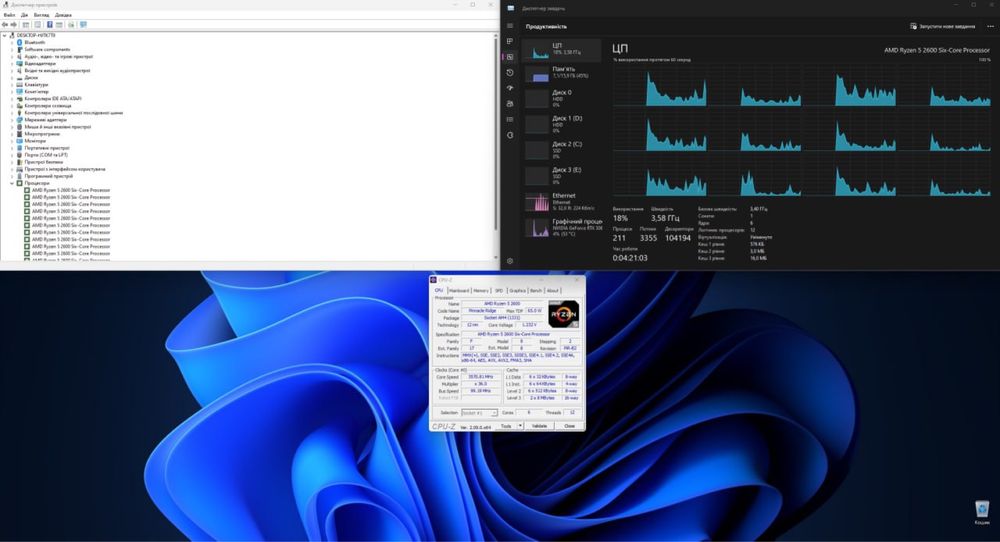Open Services icon in Task Manager sidebar
Viewport: 1000px width, 542px height.
pyautogui.click(x=510, y=135)
